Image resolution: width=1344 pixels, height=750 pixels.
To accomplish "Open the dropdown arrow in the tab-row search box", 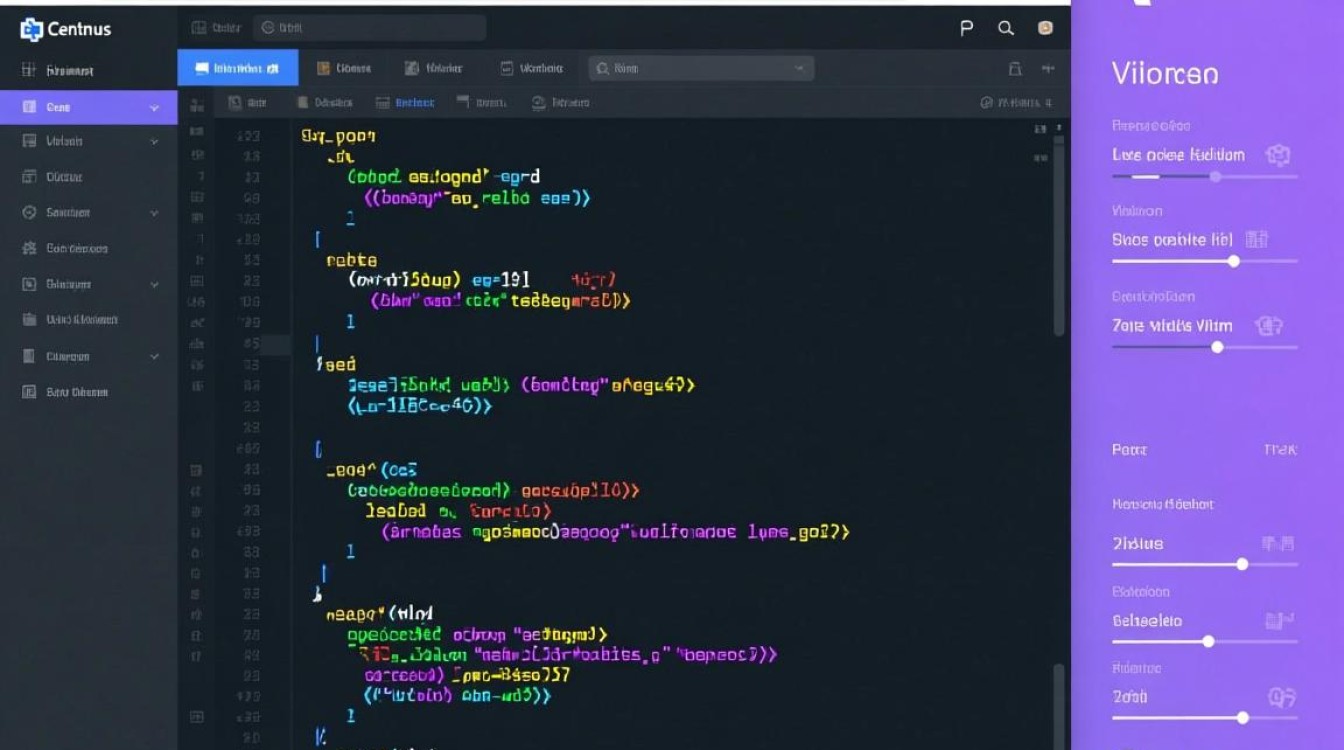I will coord(799,69).
